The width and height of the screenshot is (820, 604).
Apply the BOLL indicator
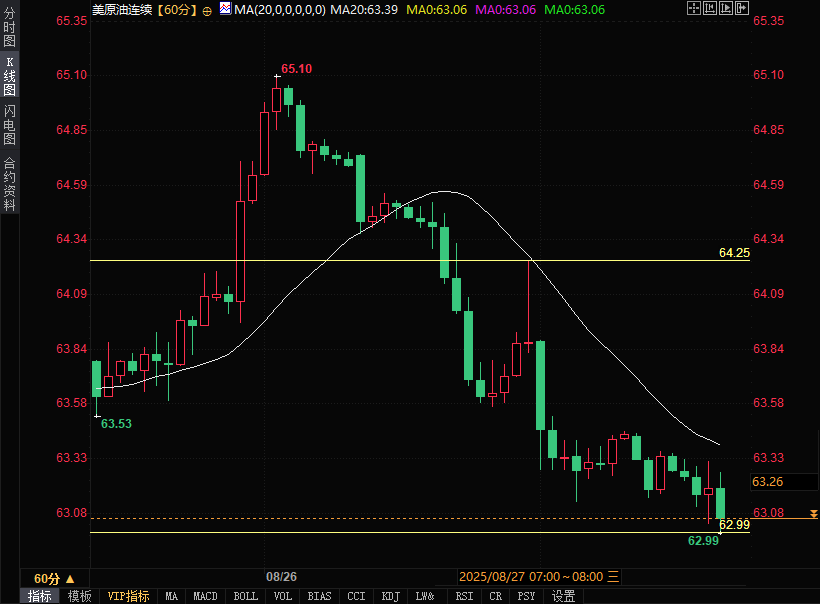pyautogui.click(x=245, y=596)
